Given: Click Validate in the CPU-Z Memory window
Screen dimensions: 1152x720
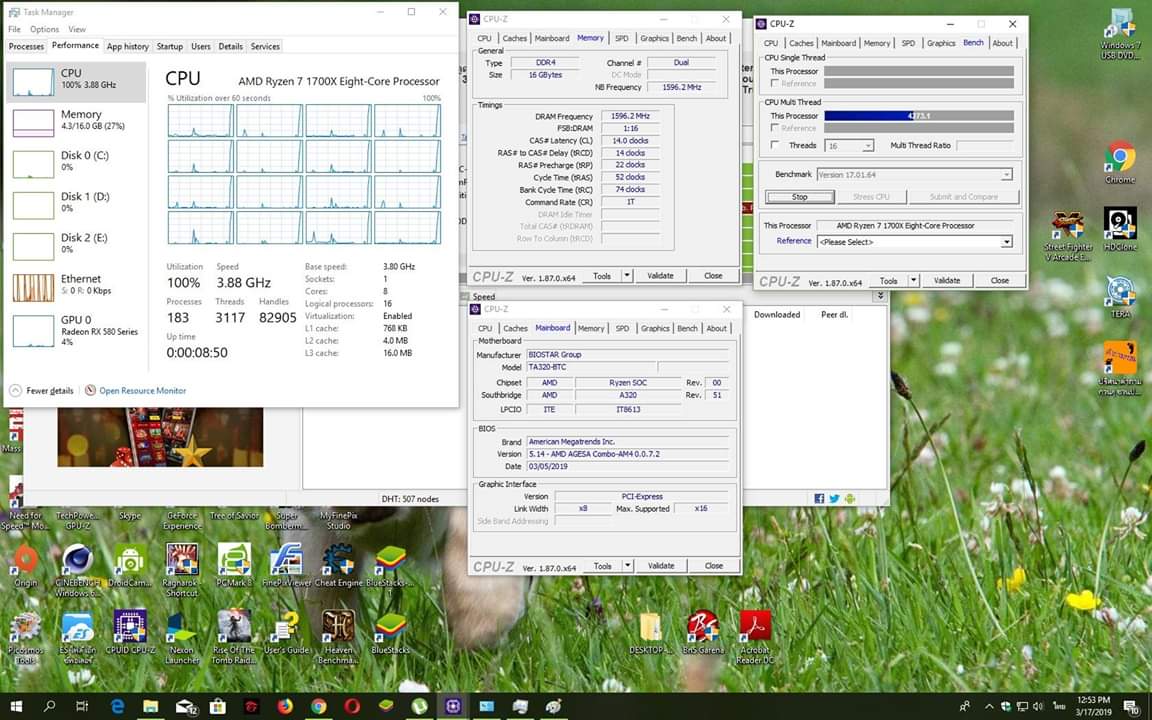Looking at the screenshot, I should coord(660,276).
